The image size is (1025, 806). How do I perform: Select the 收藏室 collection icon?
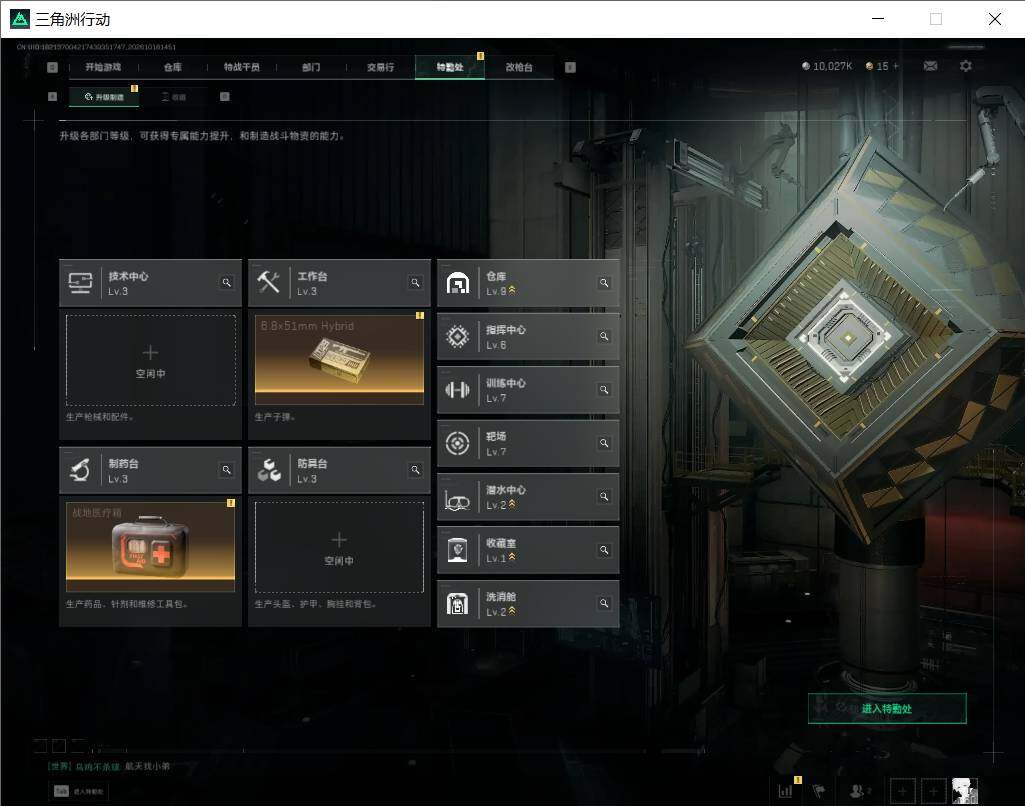458,550
